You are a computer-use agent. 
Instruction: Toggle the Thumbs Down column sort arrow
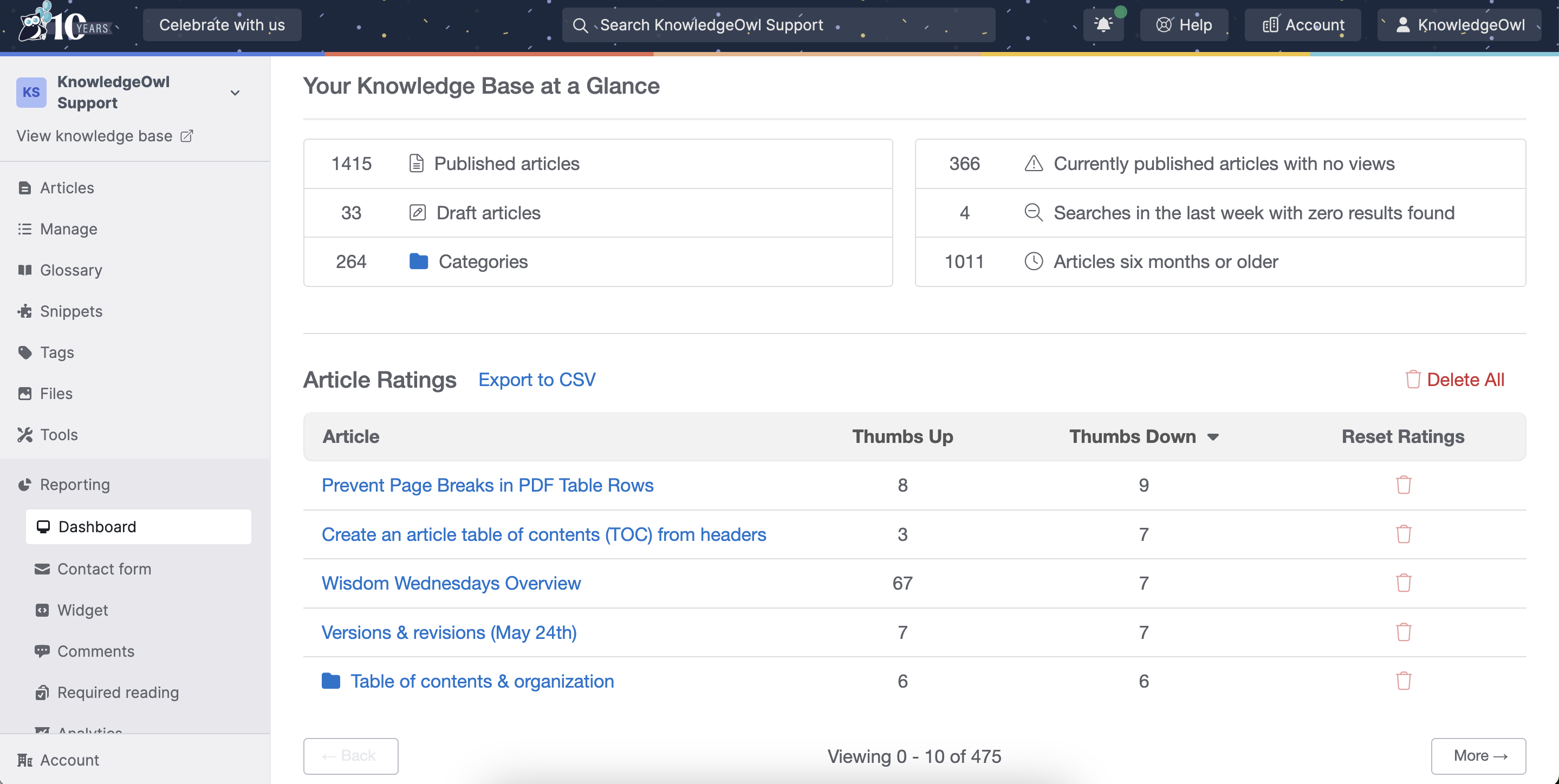pyautogui.click(x=1212, y=437)
